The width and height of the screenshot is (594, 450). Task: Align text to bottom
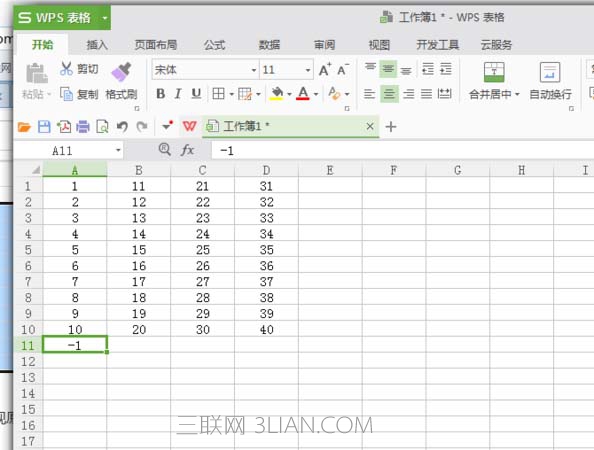406,70
